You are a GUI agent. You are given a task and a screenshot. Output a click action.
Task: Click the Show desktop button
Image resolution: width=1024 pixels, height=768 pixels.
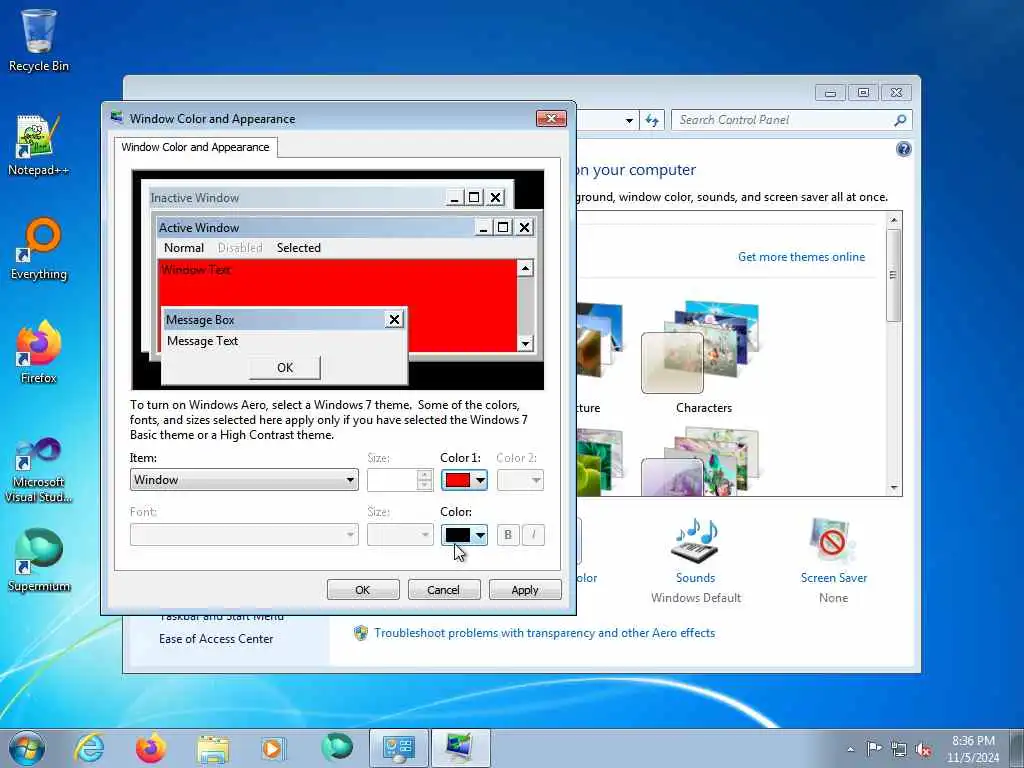pyautogui.click(x=1017, y=748)
